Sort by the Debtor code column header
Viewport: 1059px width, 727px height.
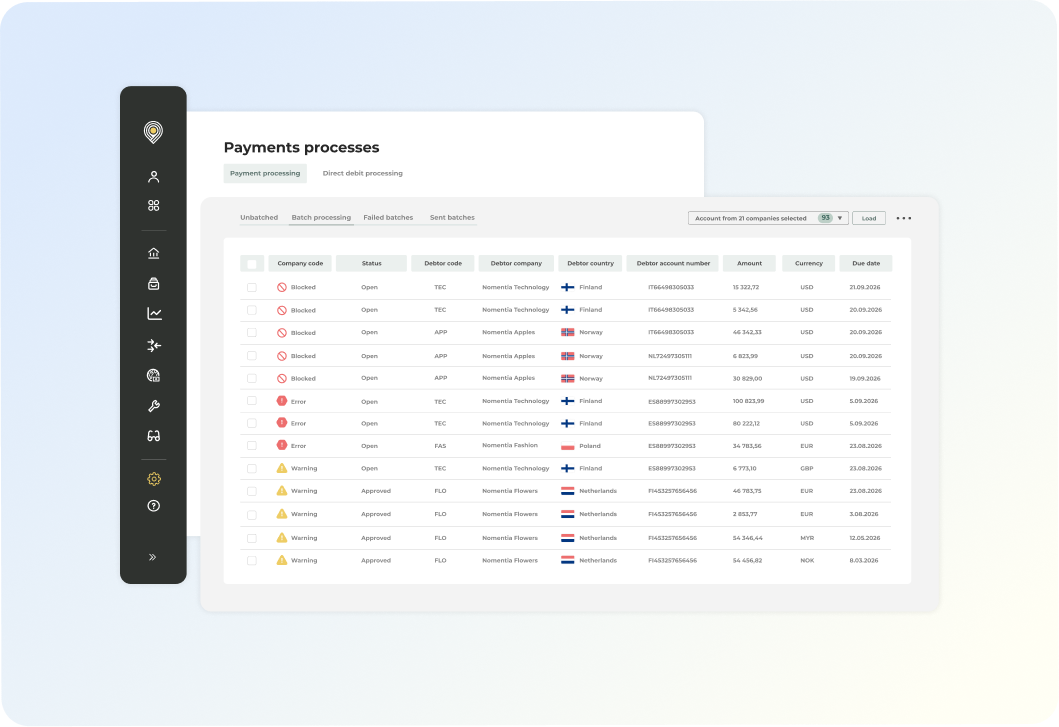[x=443, y=264]
